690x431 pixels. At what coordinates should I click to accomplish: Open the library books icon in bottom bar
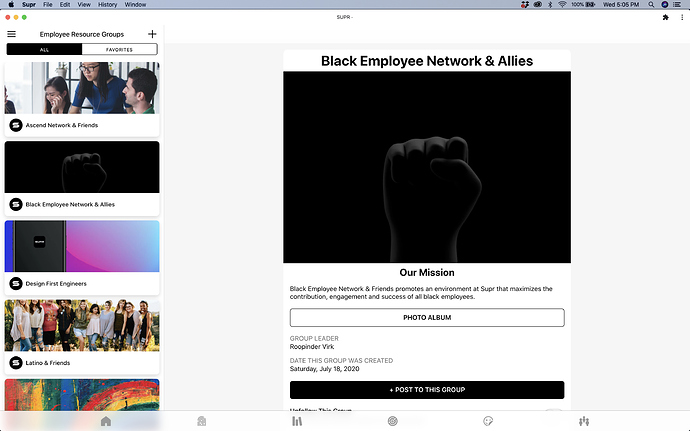(297, 421)
